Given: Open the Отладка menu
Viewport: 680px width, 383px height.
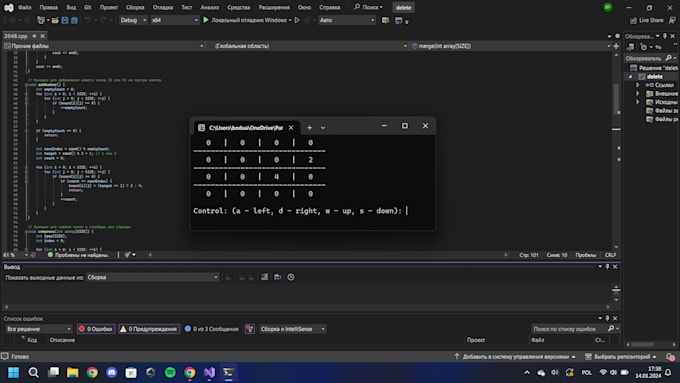Looking at the screenshot, I should click(163, 7).
